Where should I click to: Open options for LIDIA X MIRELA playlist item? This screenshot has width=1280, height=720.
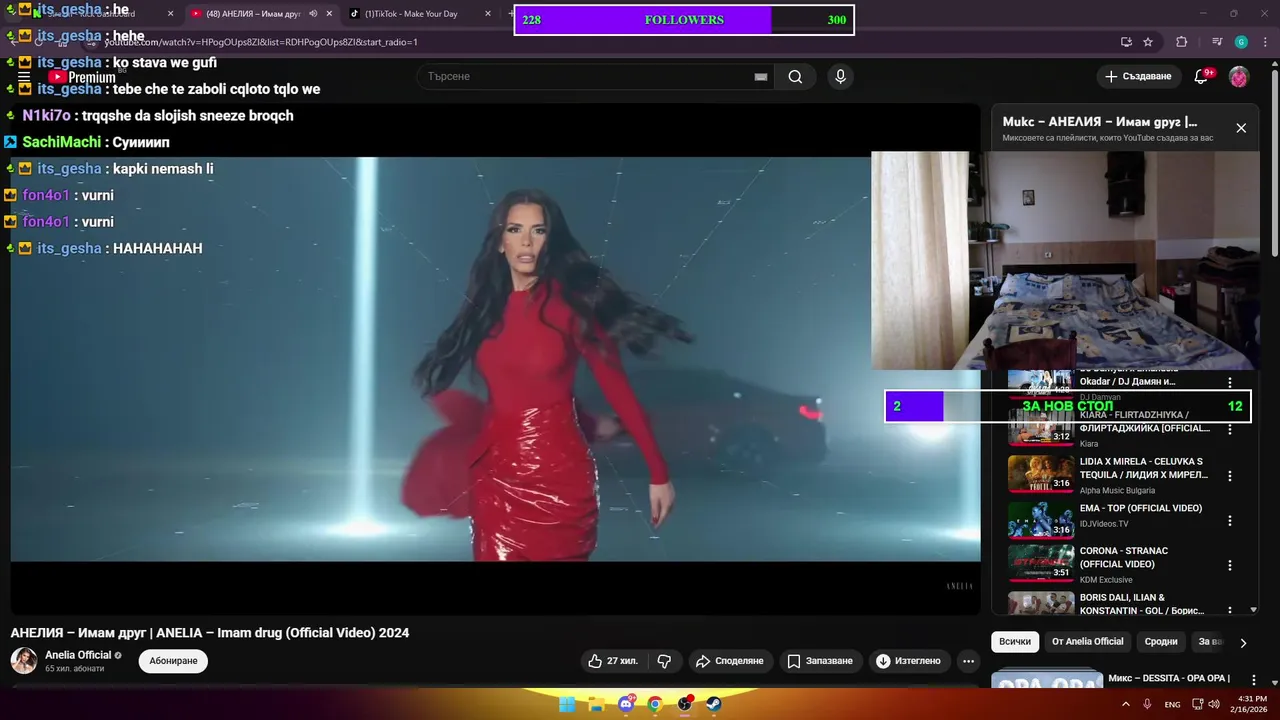(x=1230, y=476)
